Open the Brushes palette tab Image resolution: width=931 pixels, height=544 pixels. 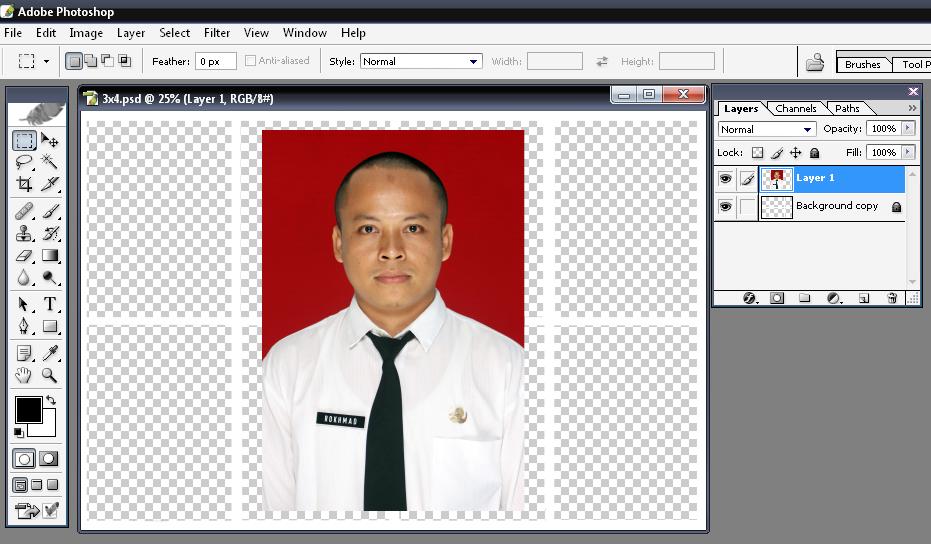pyautogui.click(x=863, y=64)
